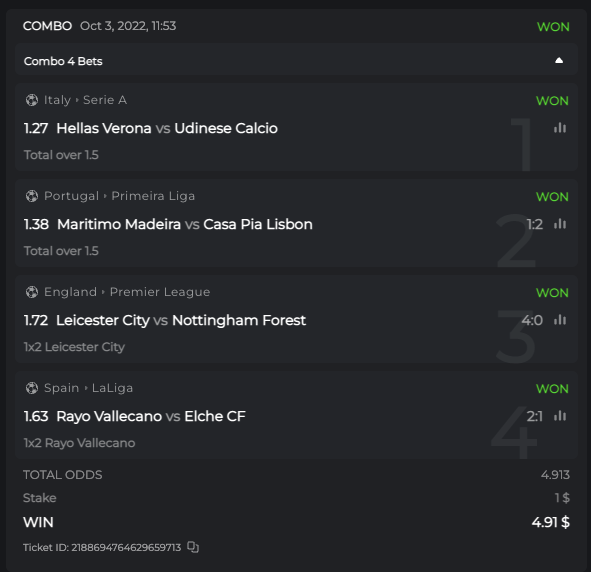This screenshot has height=572, width=591.
Task: Click the 2:1 Rayo Vallecano score result
Action: pos(534,416)
